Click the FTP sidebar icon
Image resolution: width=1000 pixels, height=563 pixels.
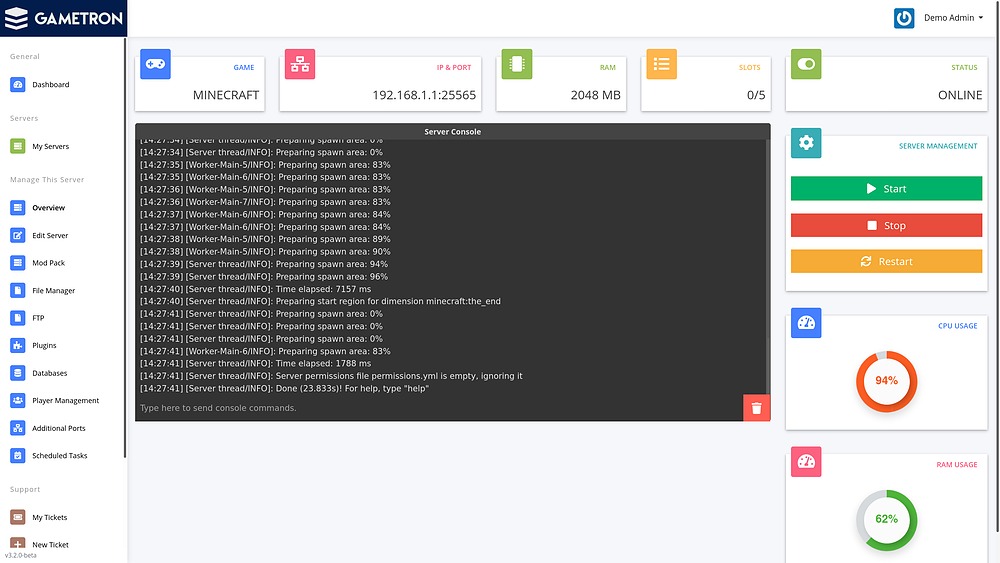(18, 318)
